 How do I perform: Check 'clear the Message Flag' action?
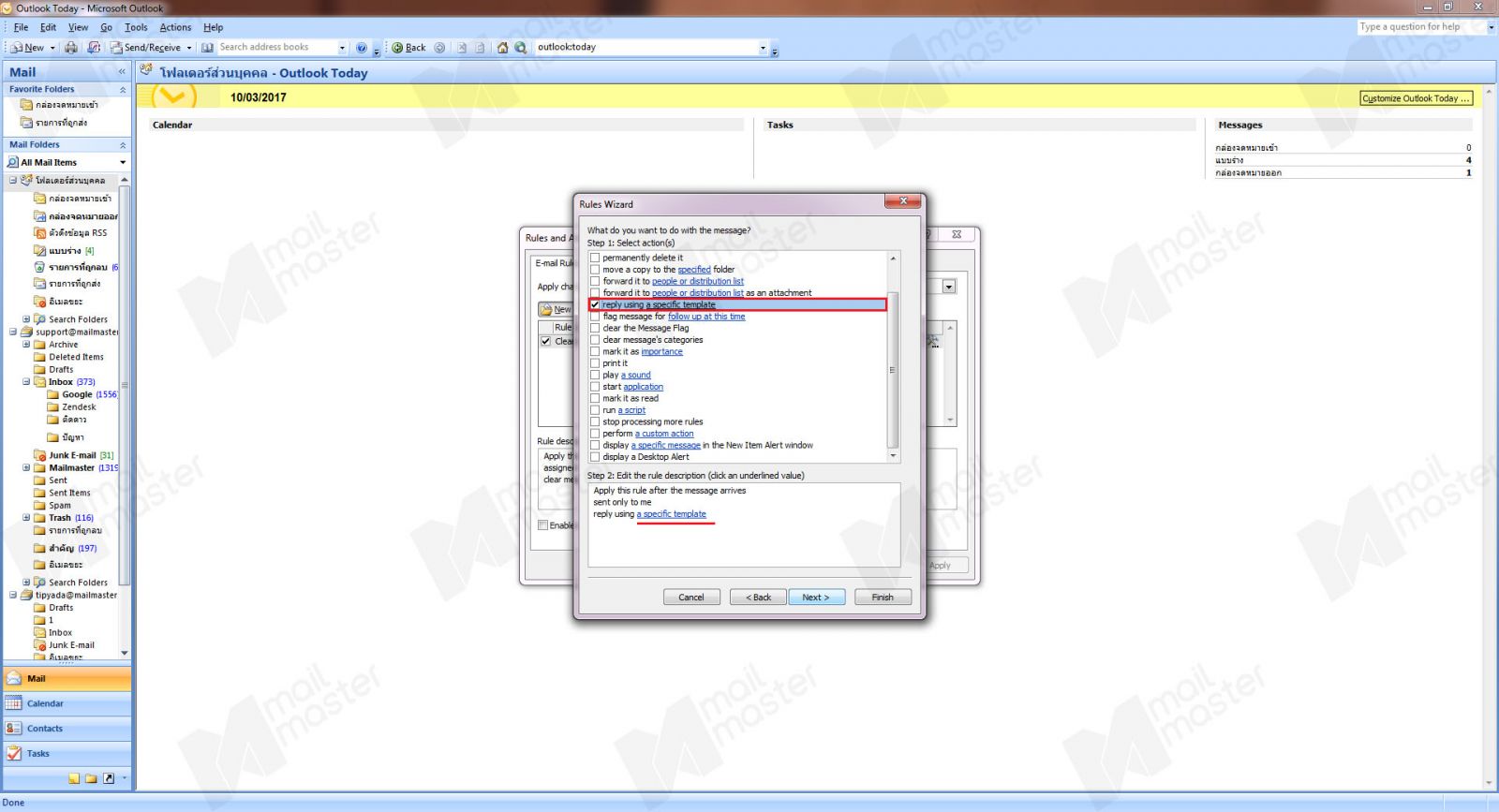[x=595, y=328]
